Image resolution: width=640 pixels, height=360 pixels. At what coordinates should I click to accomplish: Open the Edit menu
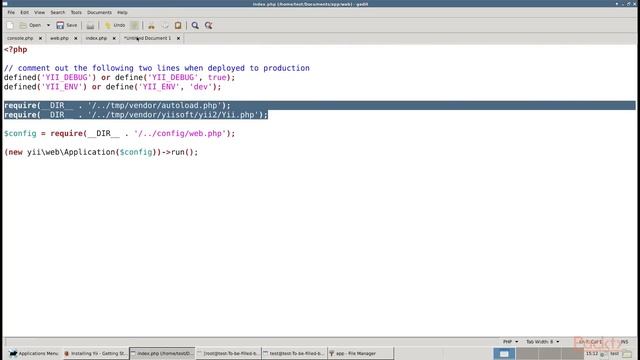pos(25,12)
